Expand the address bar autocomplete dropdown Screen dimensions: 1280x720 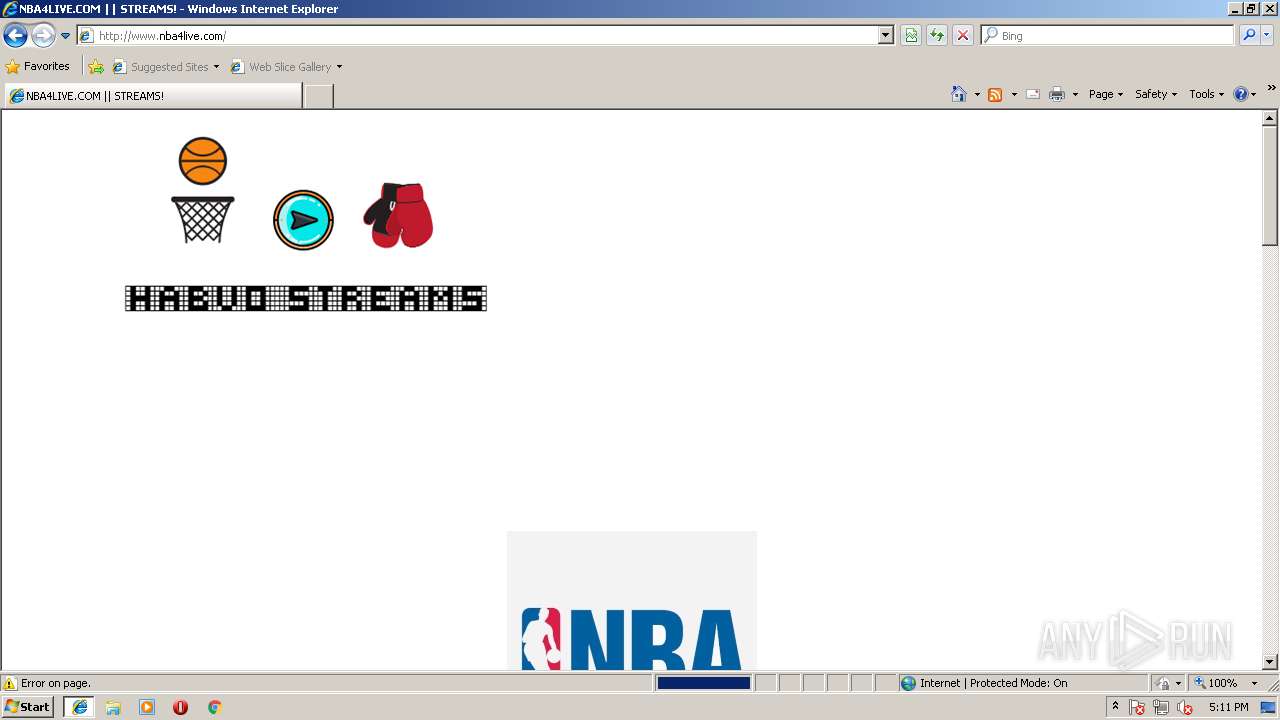click(886, 35)
